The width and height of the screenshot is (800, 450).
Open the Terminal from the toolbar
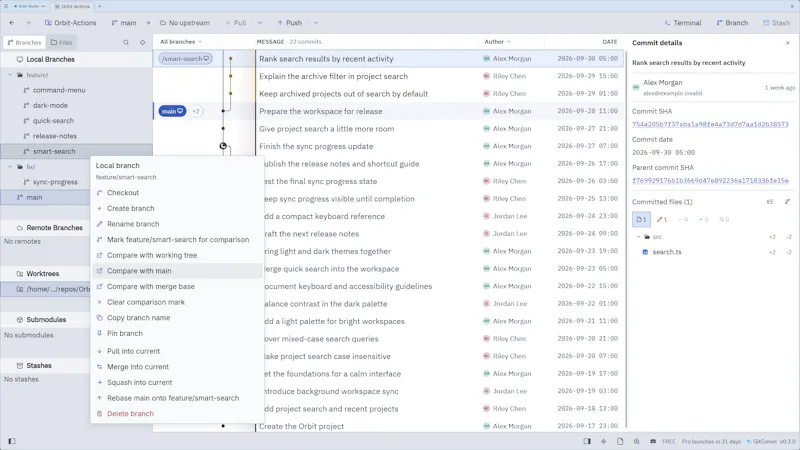coord(682,23)
